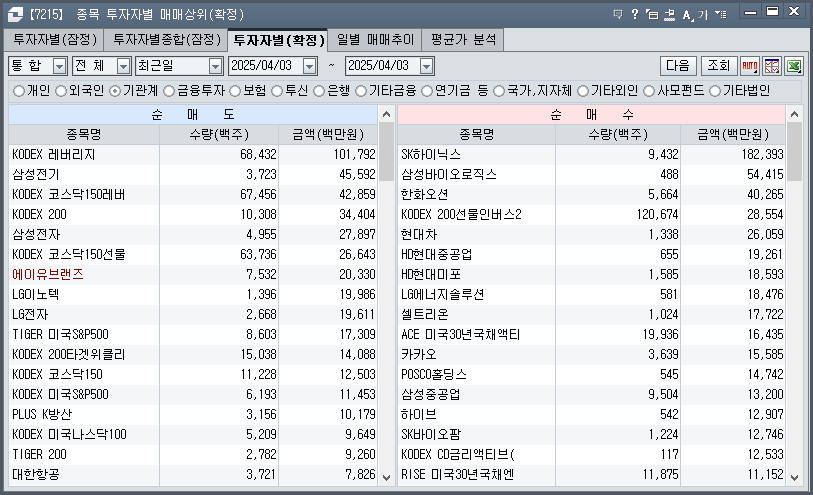Open the 전체 dropdown
The height and width of the screenshot is (495, 813).
(123, 66)
